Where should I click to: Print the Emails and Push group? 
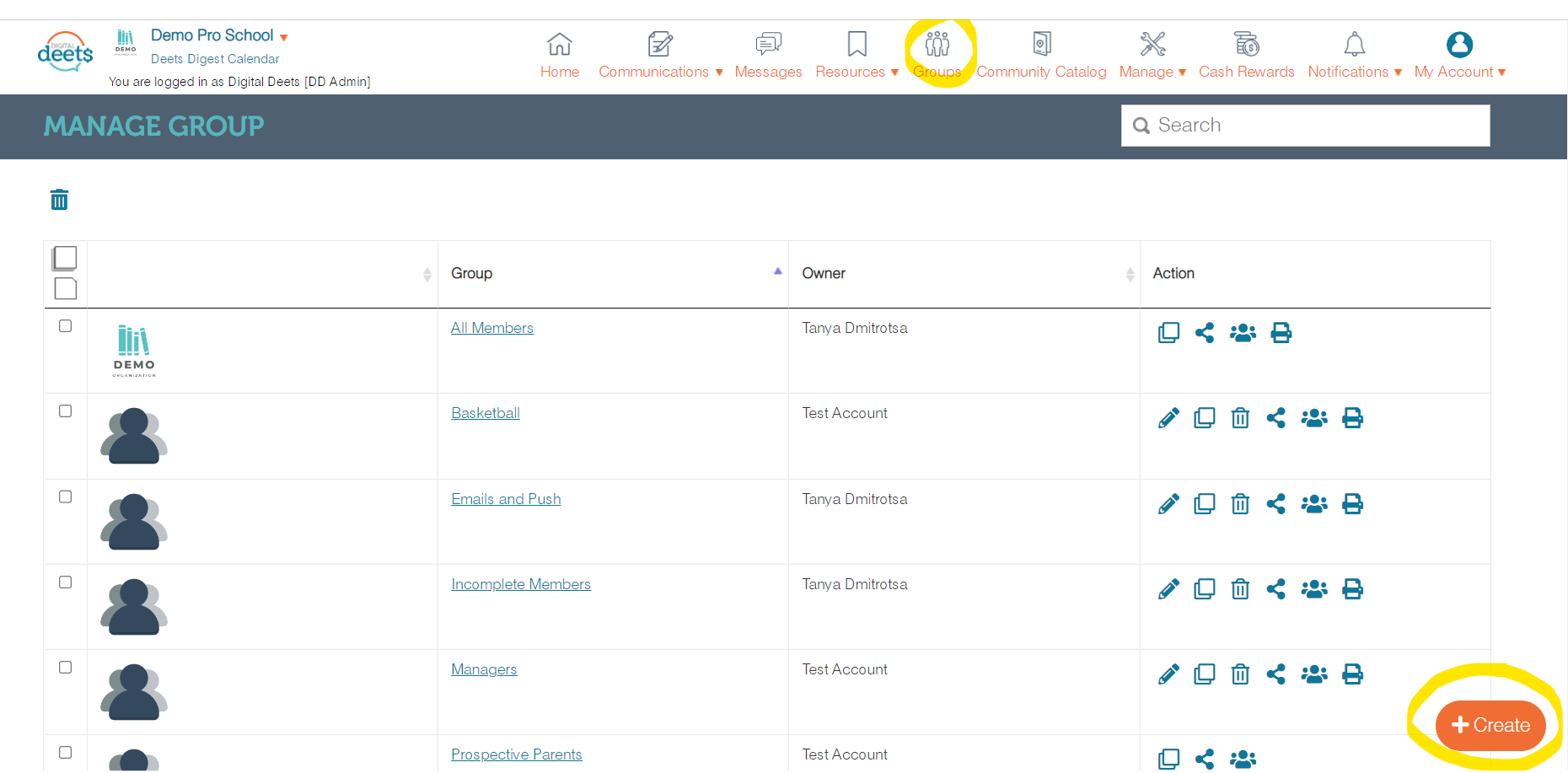1352,504
